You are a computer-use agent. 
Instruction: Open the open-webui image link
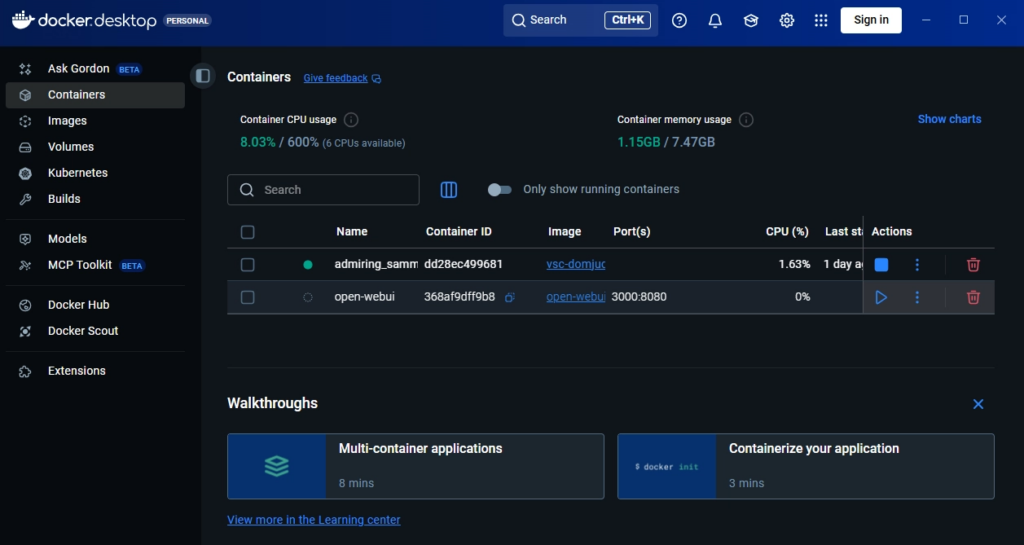point(575,297)
